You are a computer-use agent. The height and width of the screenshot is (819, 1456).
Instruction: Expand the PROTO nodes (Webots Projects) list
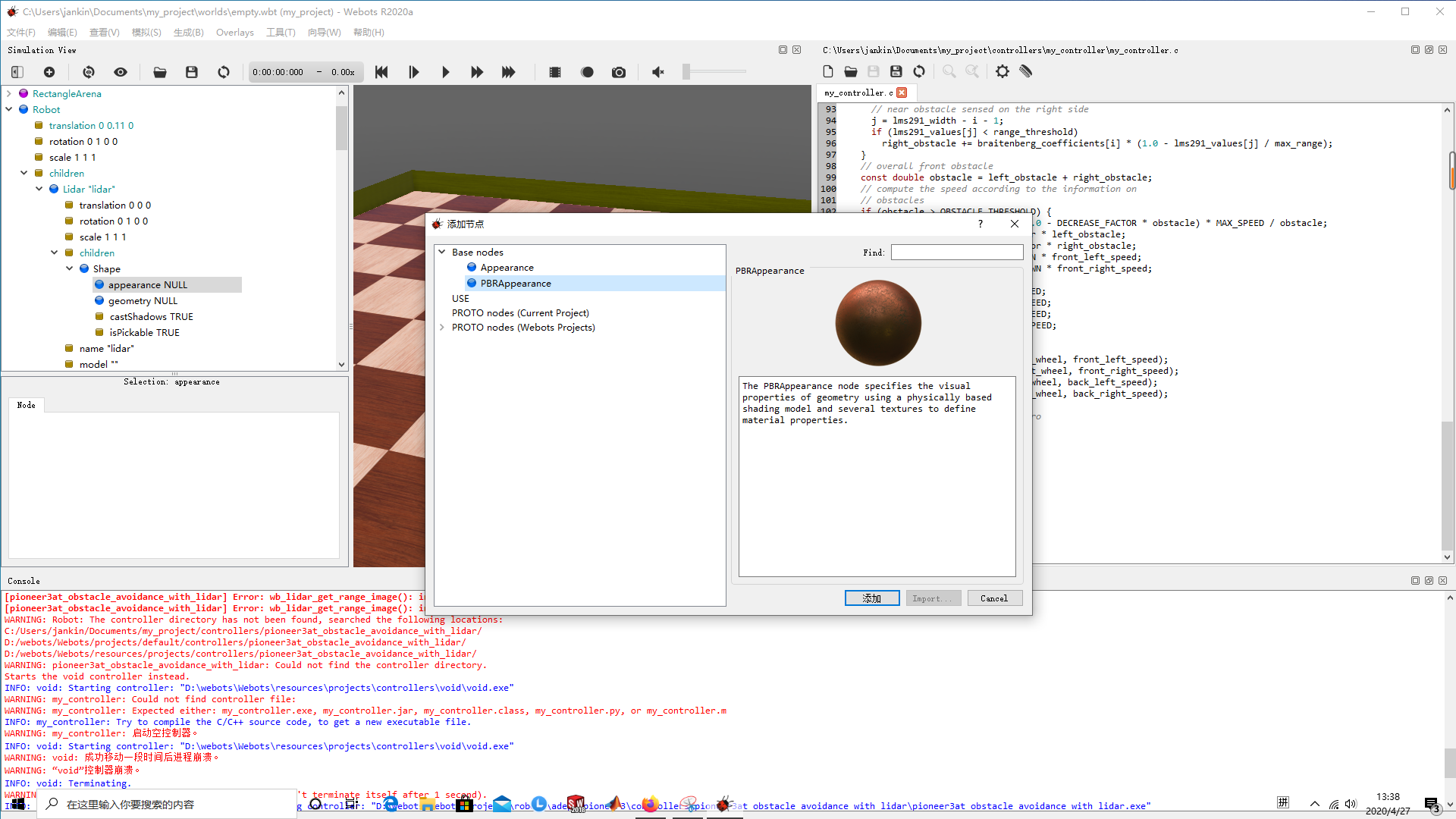[x=442, y=327]
